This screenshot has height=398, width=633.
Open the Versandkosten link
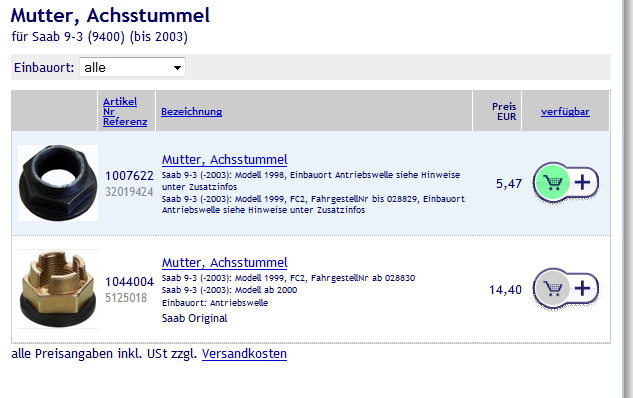pyautogui.click(x=244, y=354)
